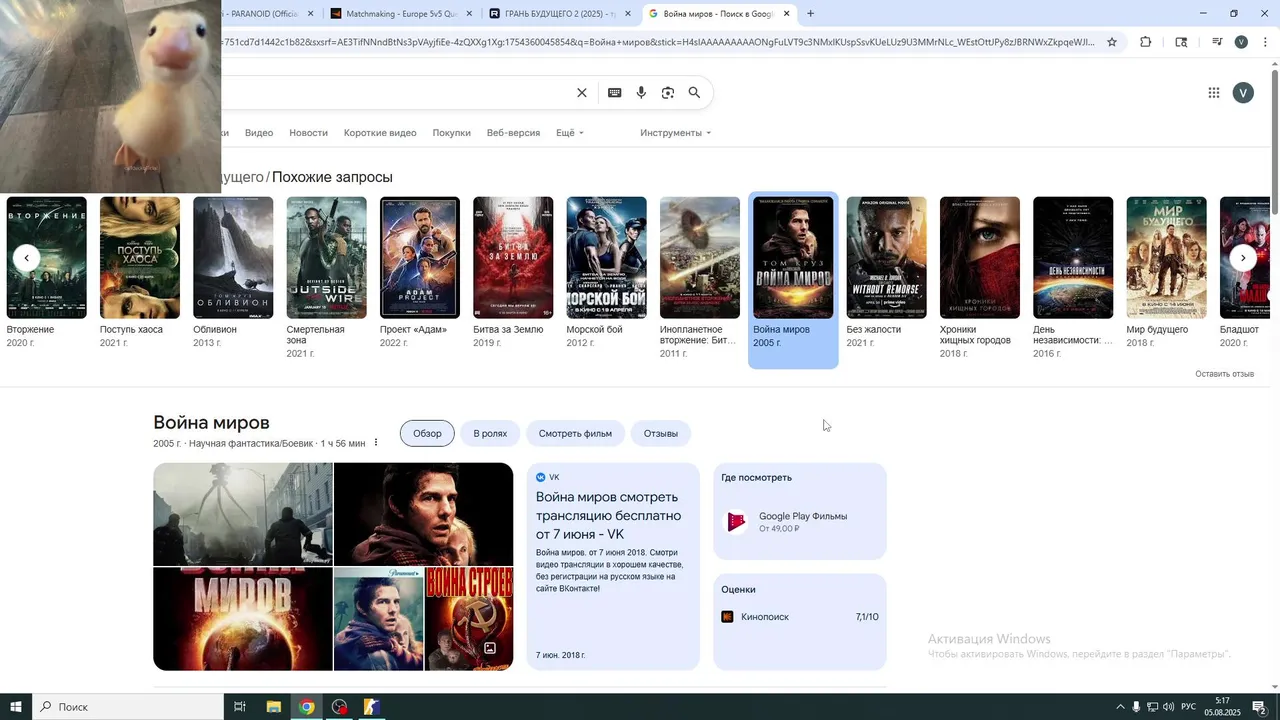
Task: Show hidden system tray icons
Action: 1120,707
